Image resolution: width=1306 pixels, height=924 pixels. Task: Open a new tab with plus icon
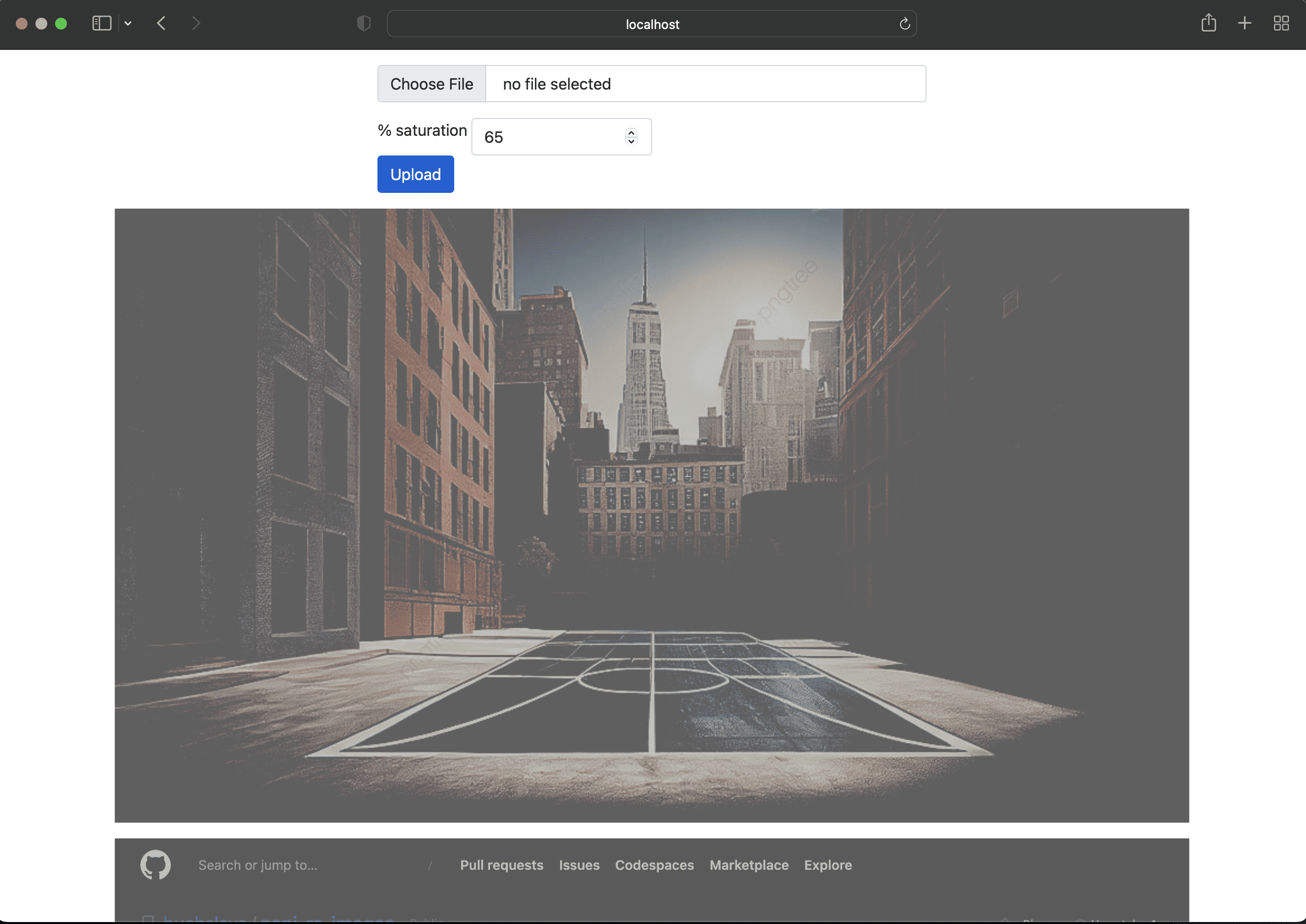(1244, 23)
